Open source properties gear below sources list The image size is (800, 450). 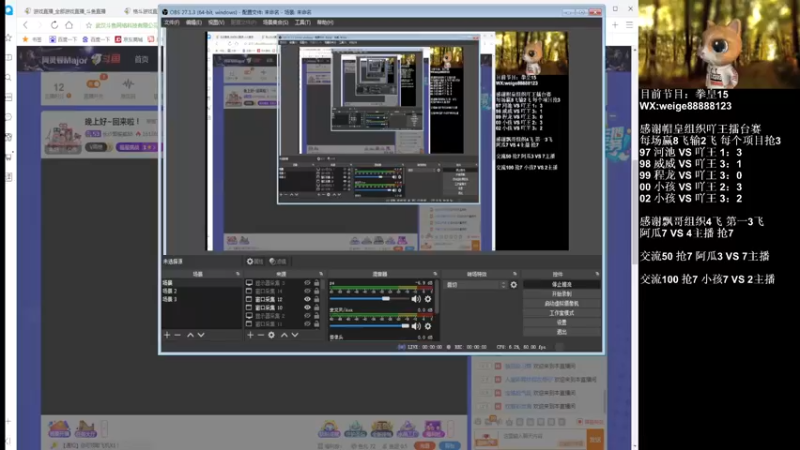click(271, 335)
